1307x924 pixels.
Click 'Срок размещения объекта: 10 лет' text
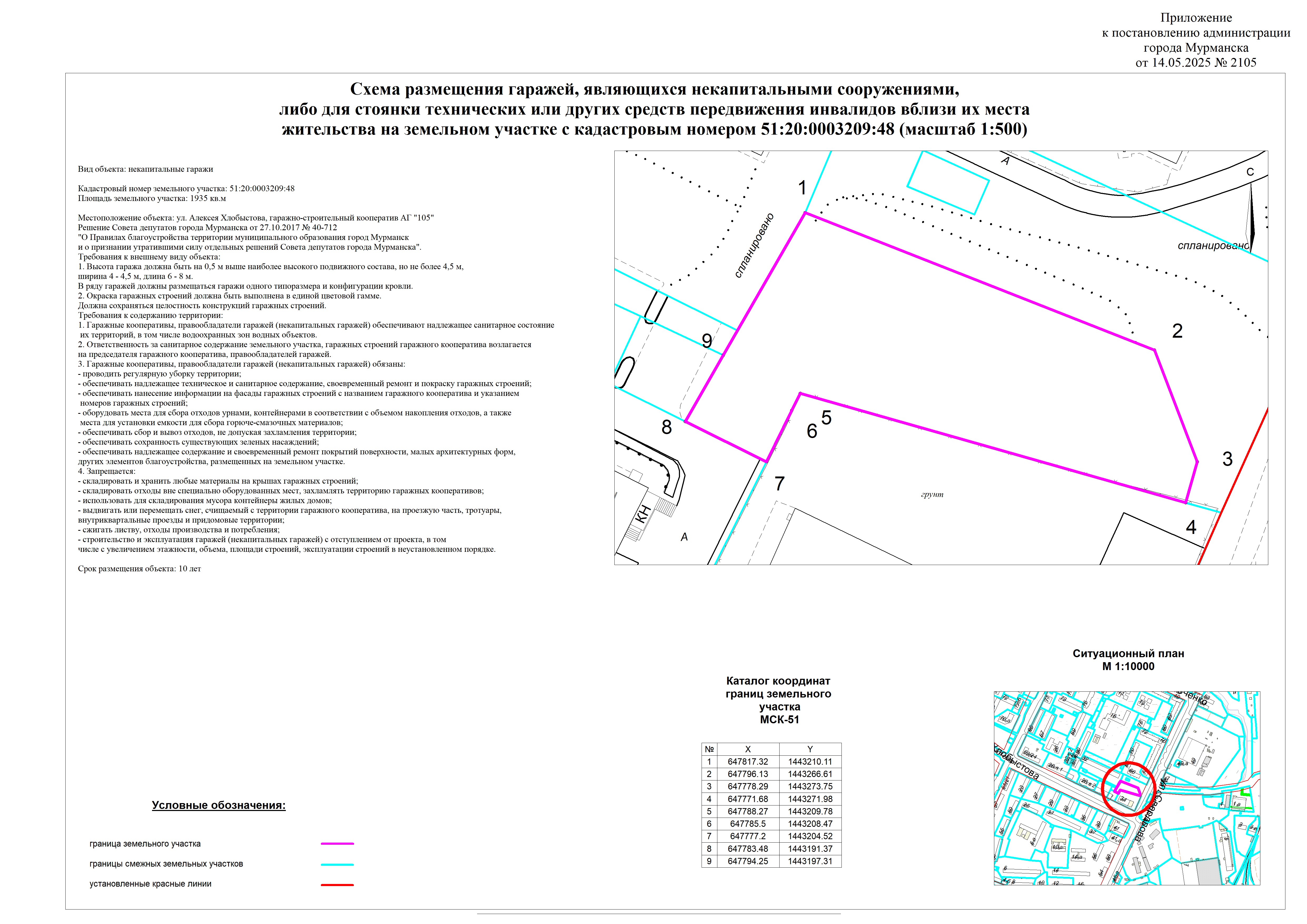click(139, 568)
